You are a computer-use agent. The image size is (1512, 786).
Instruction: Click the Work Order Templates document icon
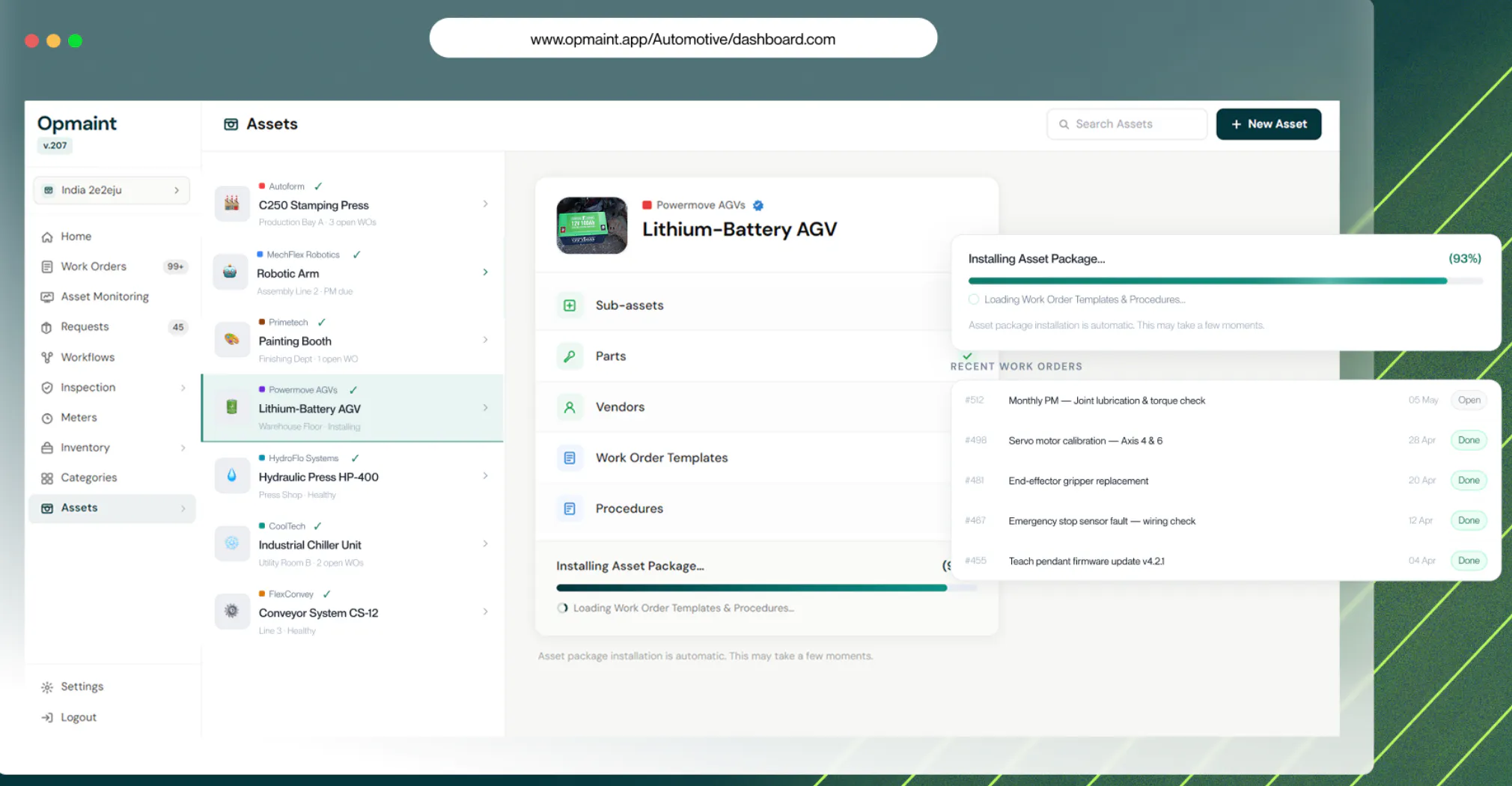click(x=570, y=458)
